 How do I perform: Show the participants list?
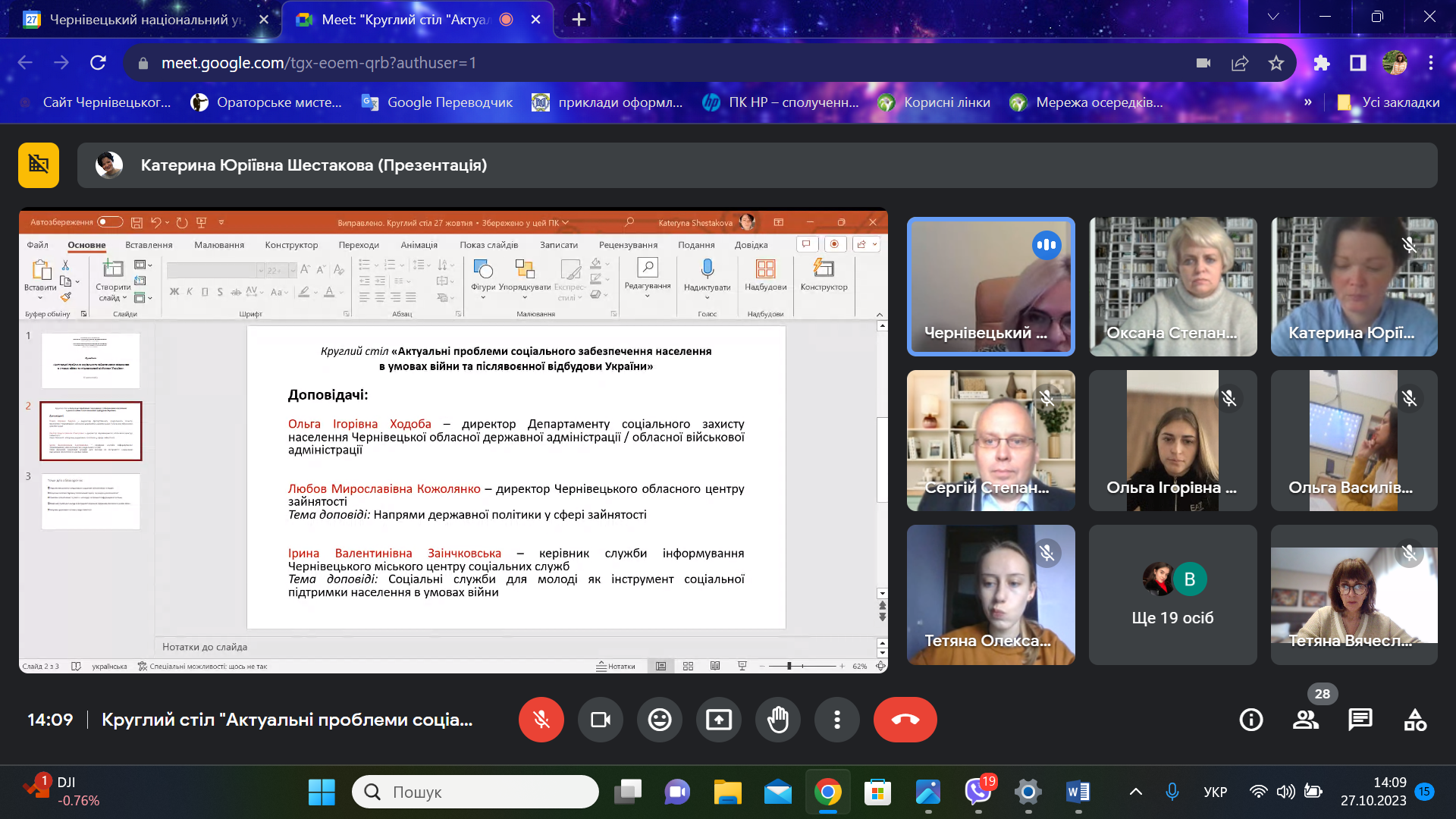point(1305,719)
